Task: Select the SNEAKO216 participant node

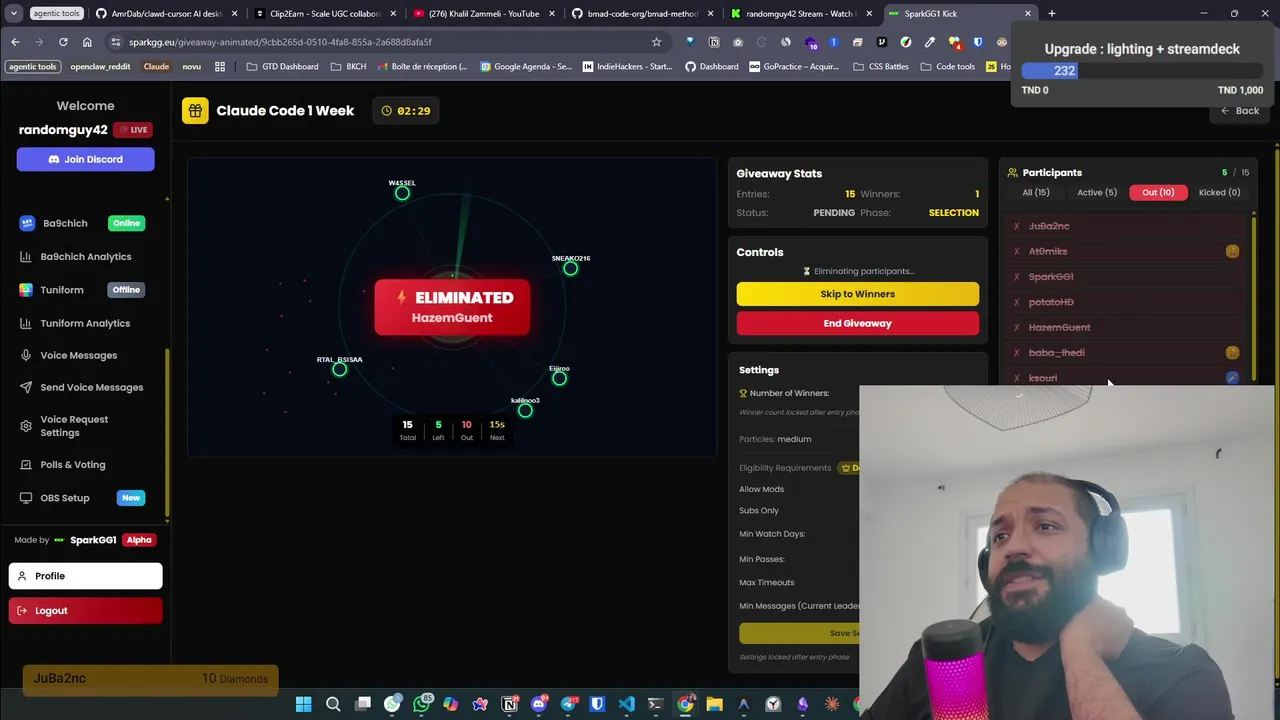Action: 570,268
